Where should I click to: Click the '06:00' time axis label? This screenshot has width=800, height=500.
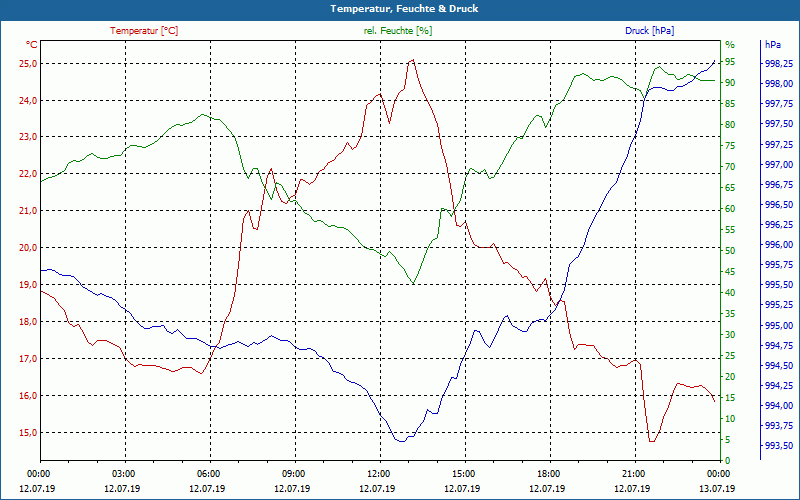tap(208, 473)
